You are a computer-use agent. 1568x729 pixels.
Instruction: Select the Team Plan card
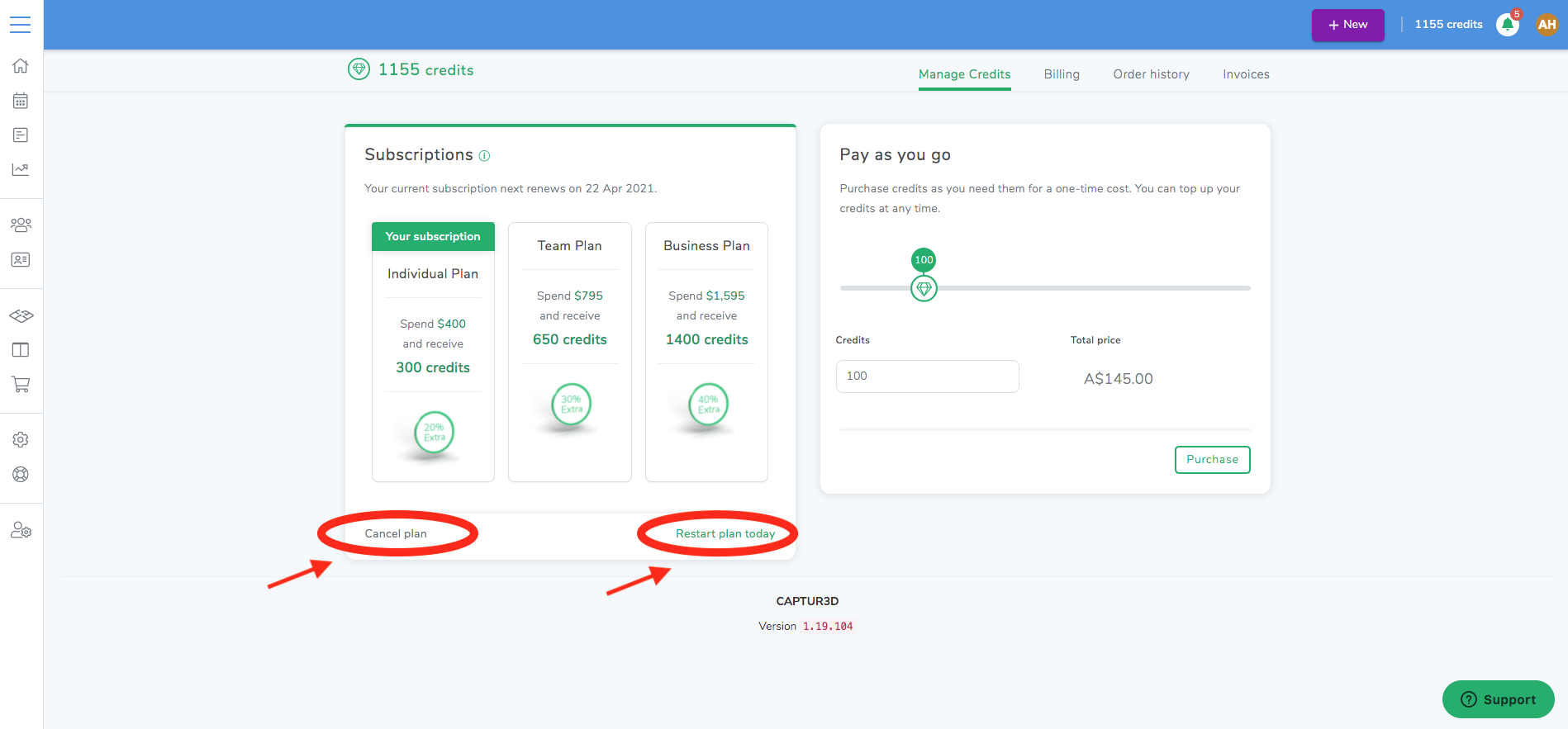pos(570,352)
